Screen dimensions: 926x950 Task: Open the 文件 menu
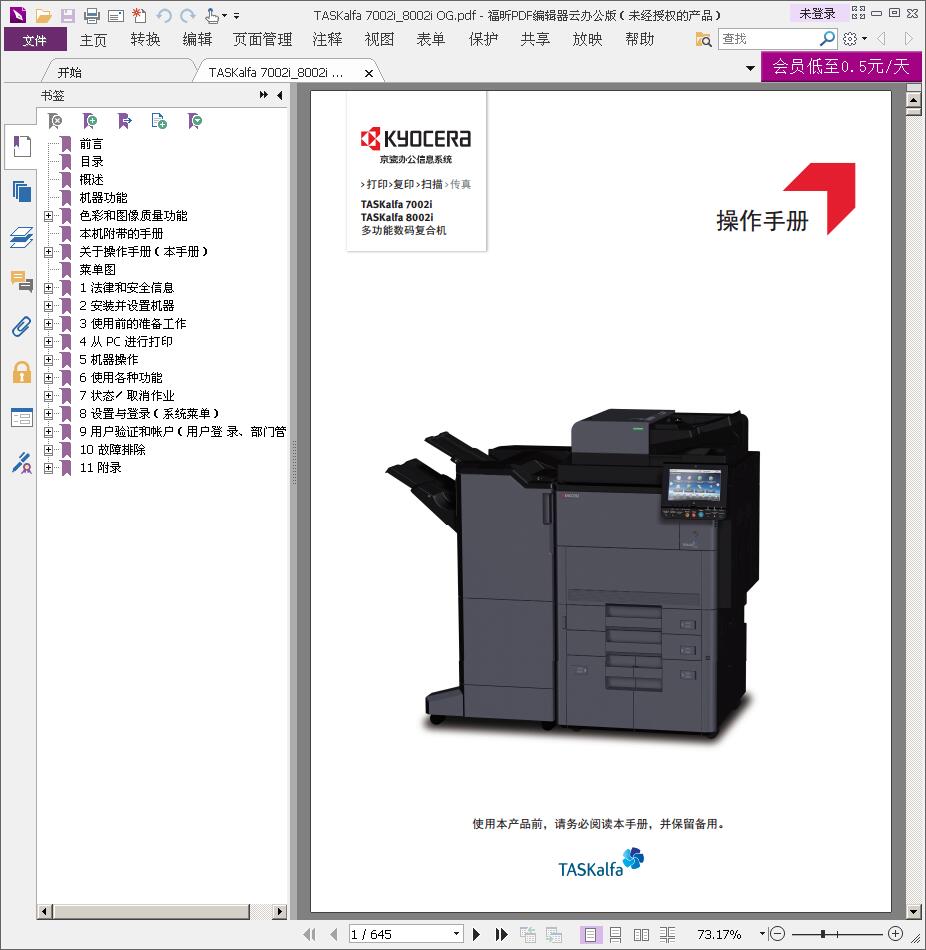[35, 40]
